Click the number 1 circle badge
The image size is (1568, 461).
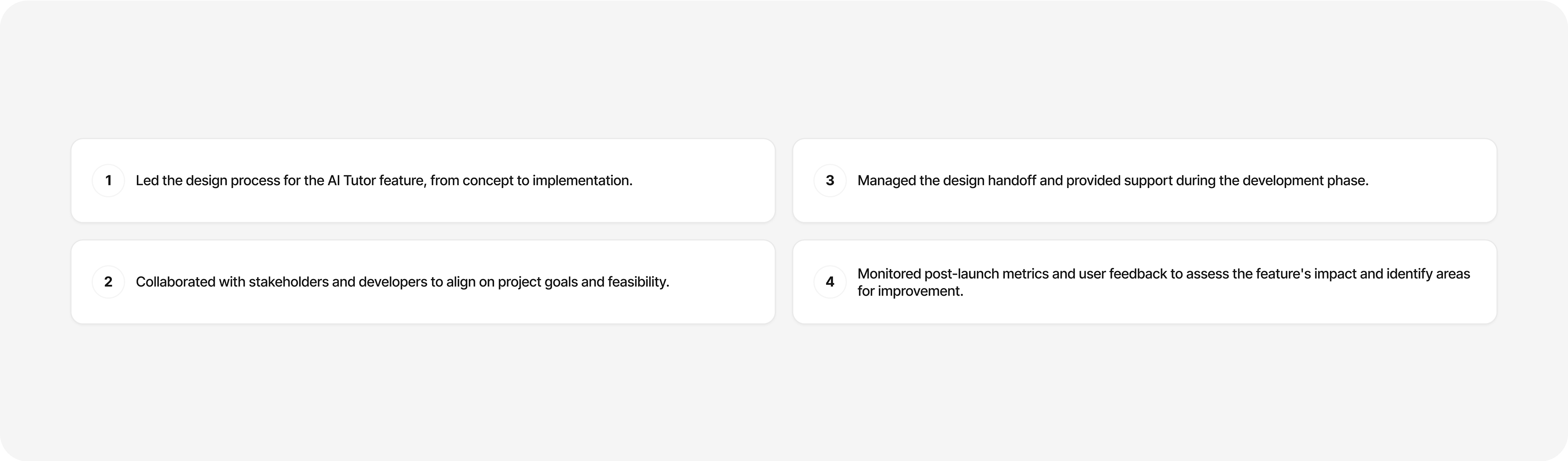108,181
